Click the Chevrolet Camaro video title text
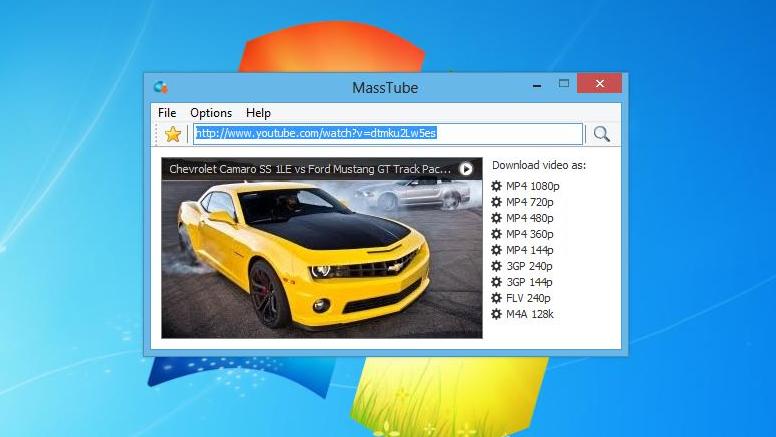The image size is (776, 437). point(310,169)
